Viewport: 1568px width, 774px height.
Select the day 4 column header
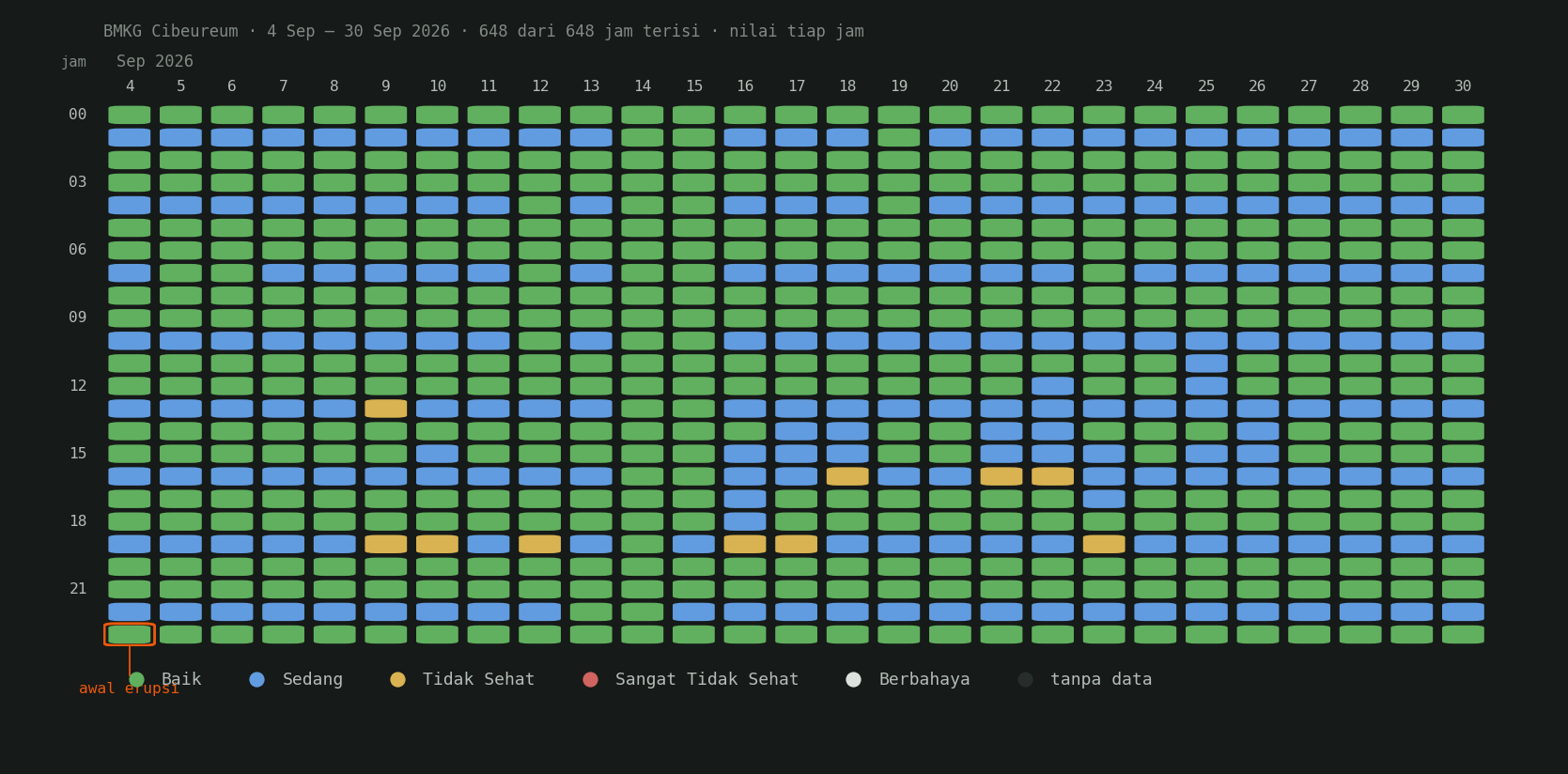[130, 86]
